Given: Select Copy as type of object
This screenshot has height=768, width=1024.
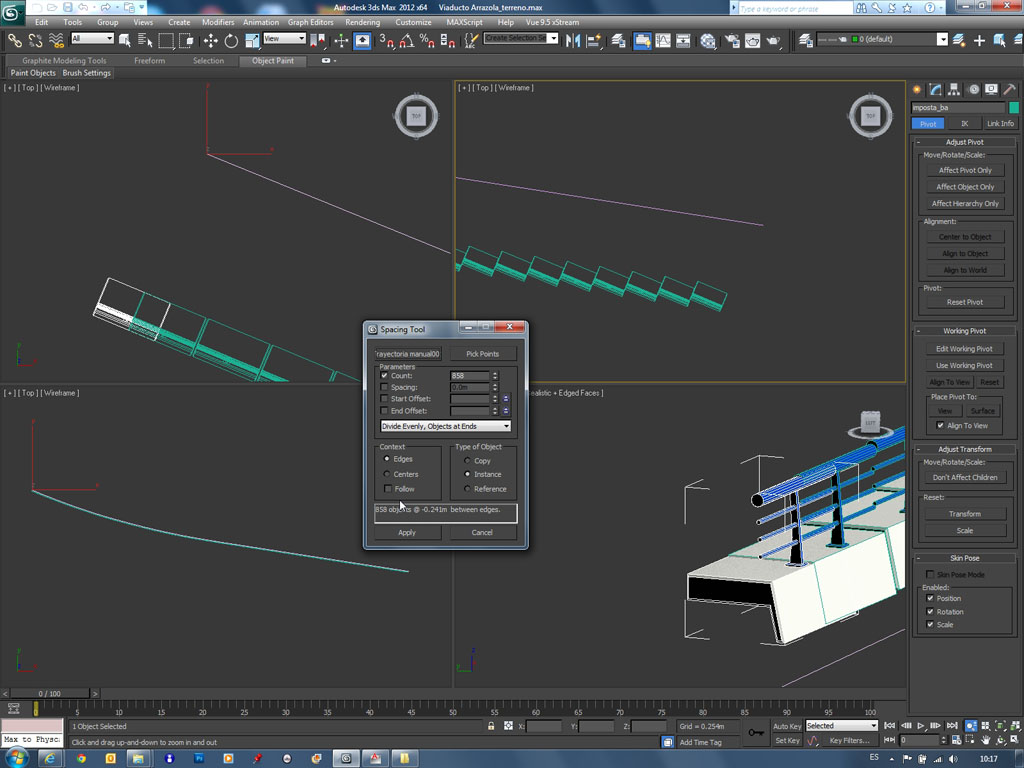Looking at the screenshot, I should pos(467,460).
